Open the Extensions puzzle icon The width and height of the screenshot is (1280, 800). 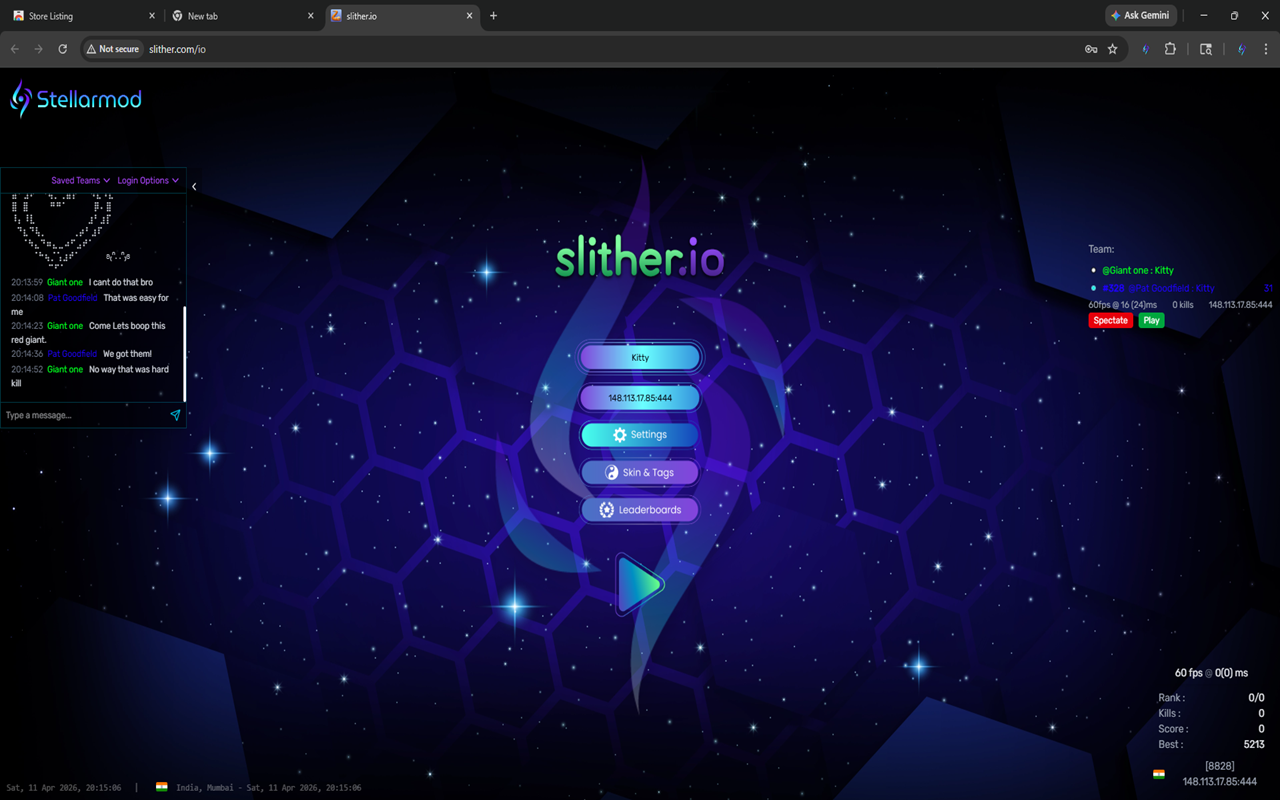[1170, 49]
